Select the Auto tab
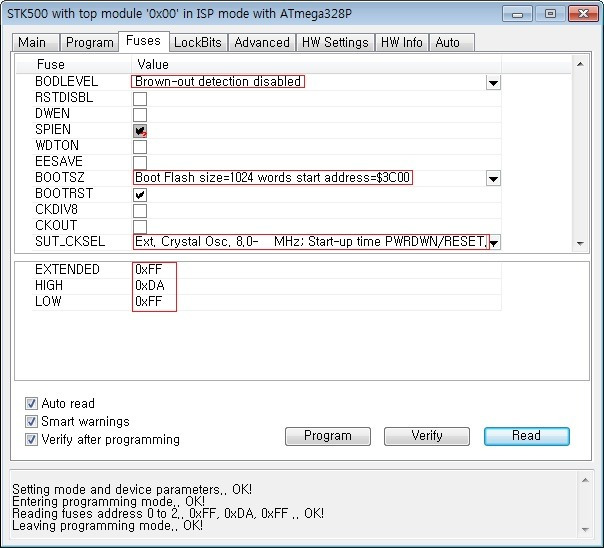 point(452,42)
